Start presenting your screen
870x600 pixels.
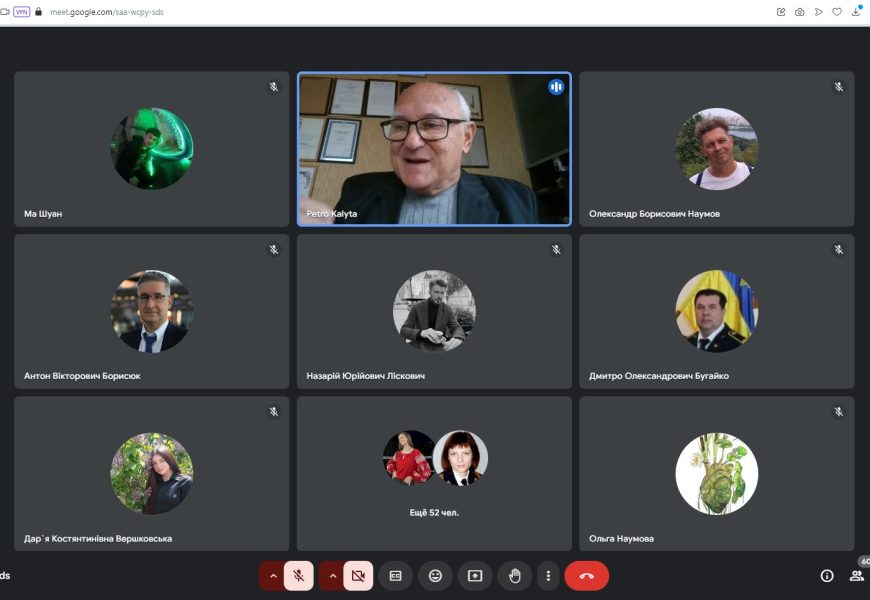click(x=475, y=576)
